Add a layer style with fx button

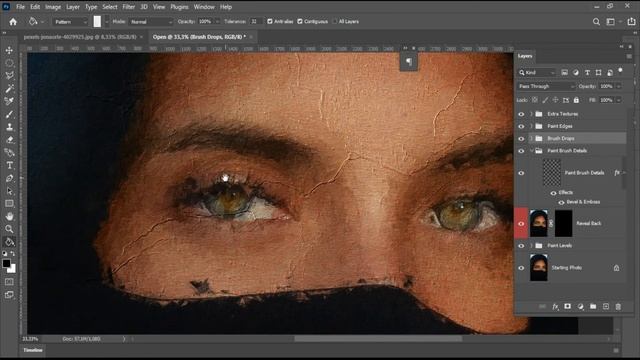tap(555, 307)
